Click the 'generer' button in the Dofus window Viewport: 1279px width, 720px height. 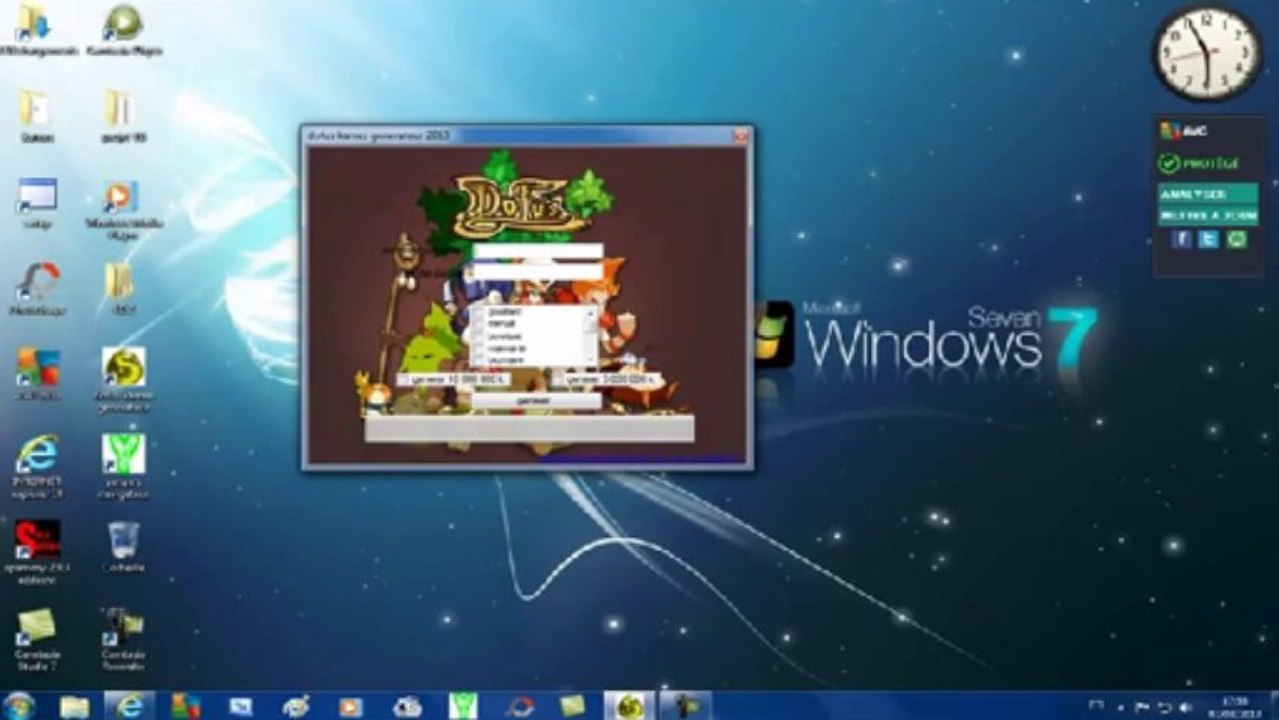[x=537, y=400]
